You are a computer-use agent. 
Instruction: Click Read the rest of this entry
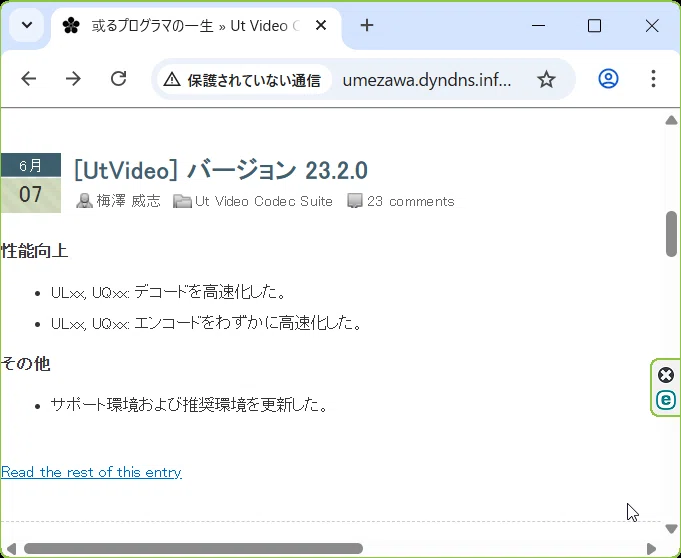91,472
